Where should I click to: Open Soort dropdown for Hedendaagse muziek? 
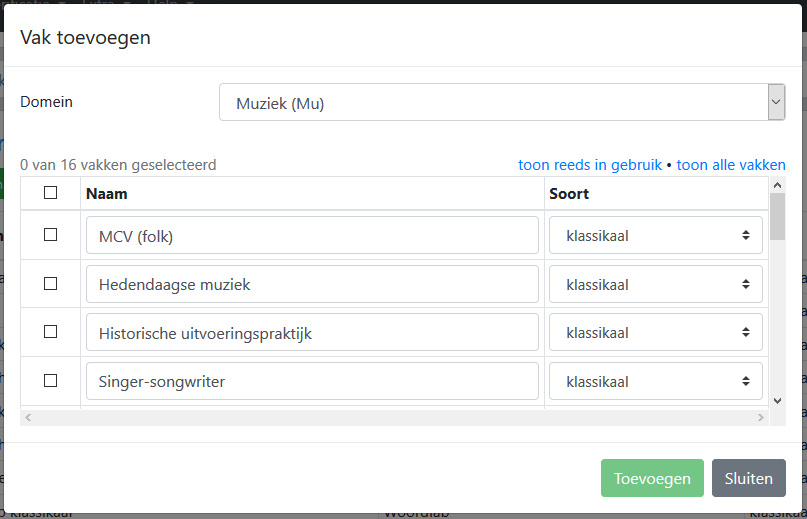click(x=656, y=284)
